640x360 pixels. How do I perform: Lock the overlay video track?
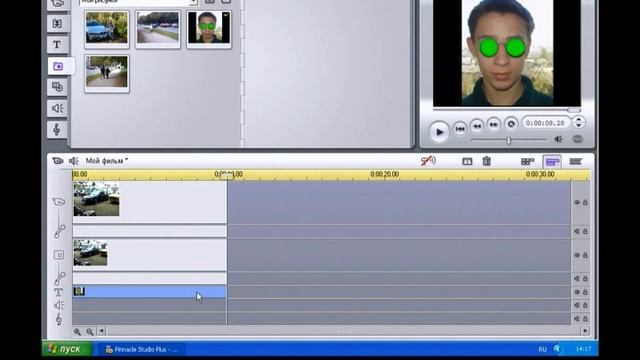pos(585,255)
